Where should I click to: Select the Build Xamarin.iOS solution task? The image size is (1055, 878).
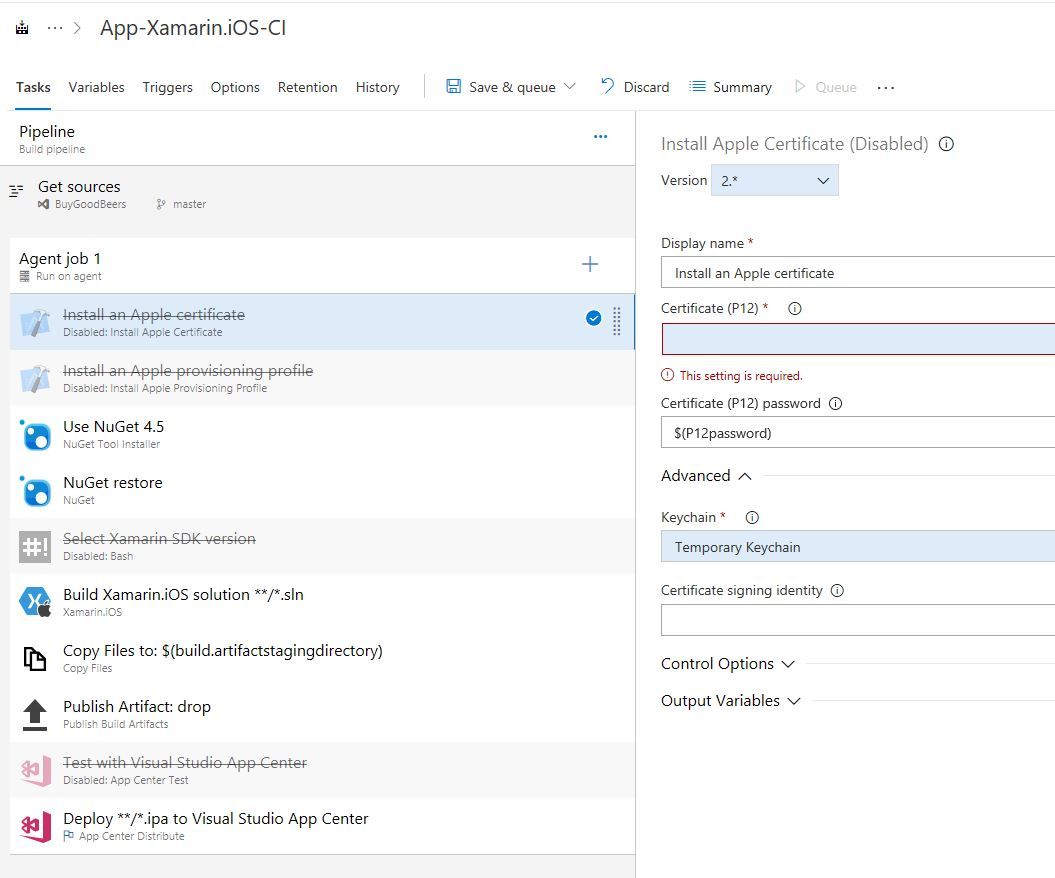pyautogui.click(x=322, y=601)
